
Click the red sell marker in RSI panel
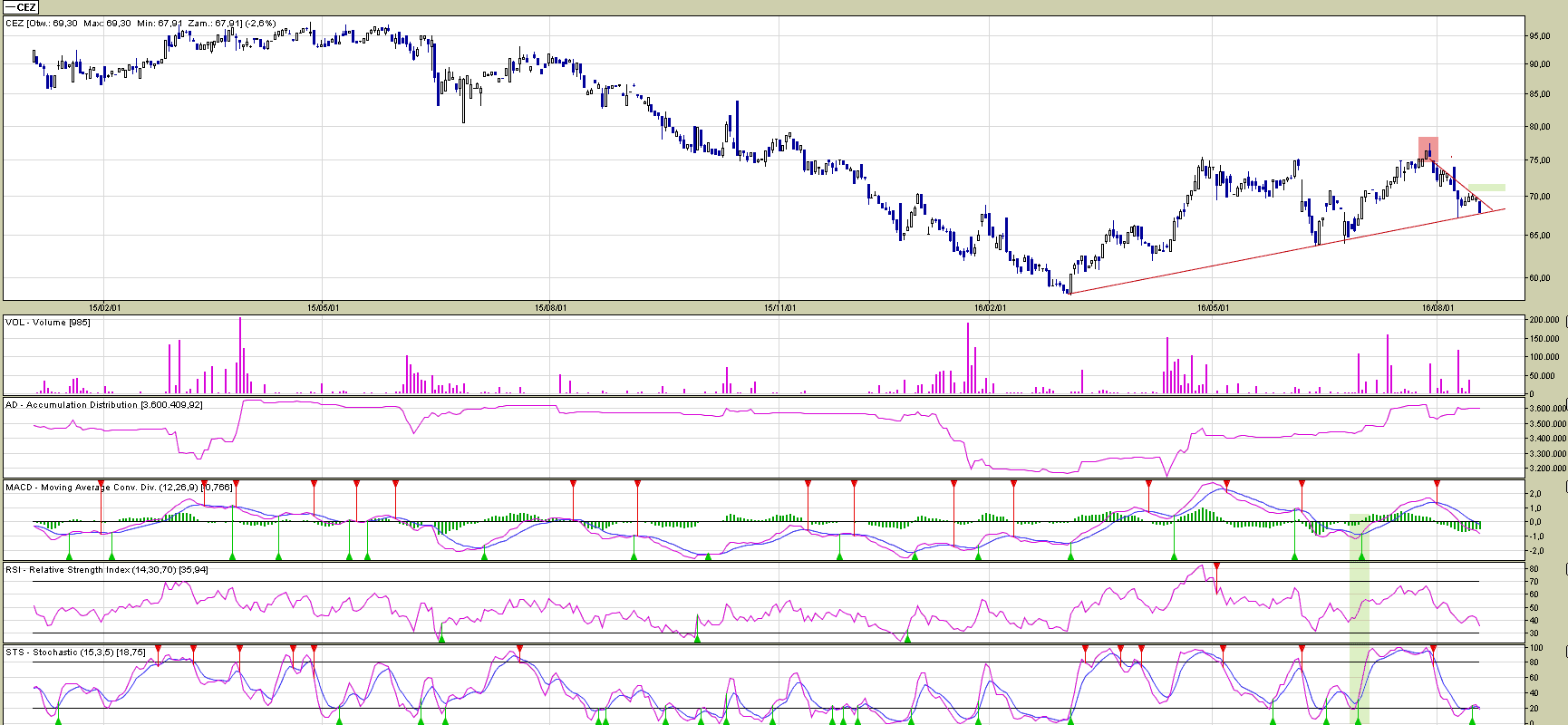click(1216, 567)
